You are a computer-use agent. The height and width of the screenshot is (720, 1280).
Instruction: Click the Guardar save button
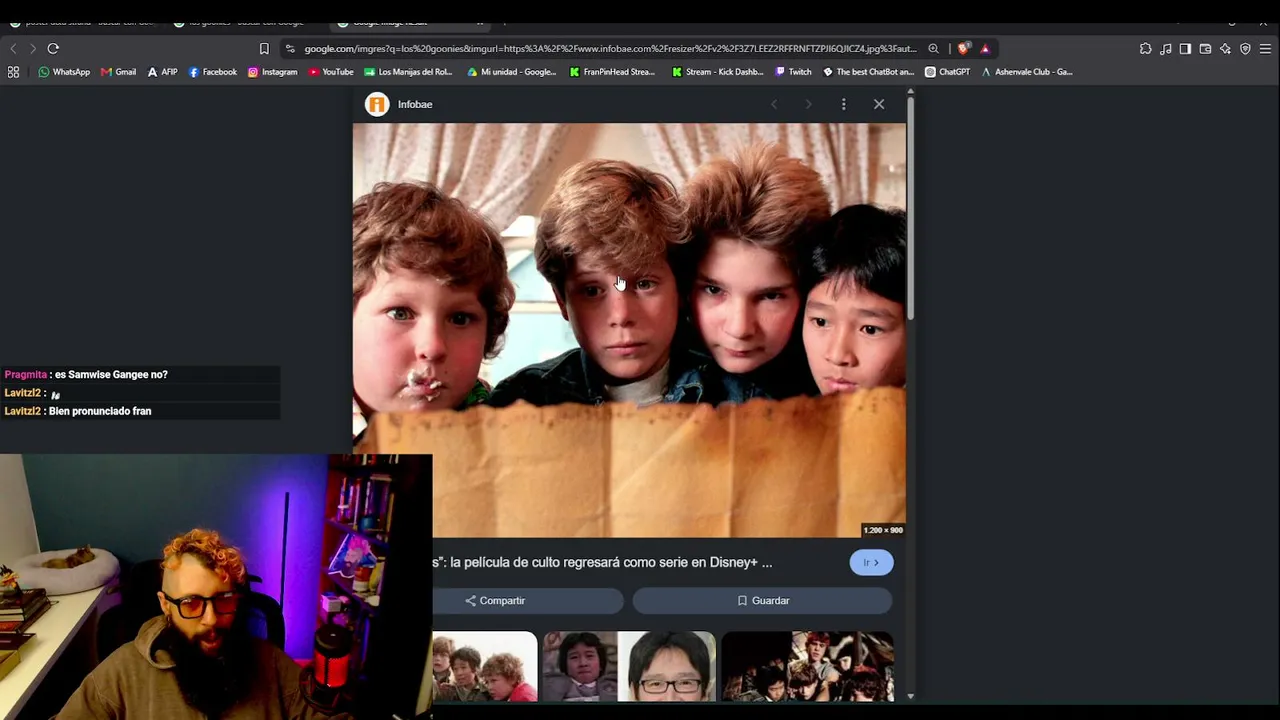[762, 600]
